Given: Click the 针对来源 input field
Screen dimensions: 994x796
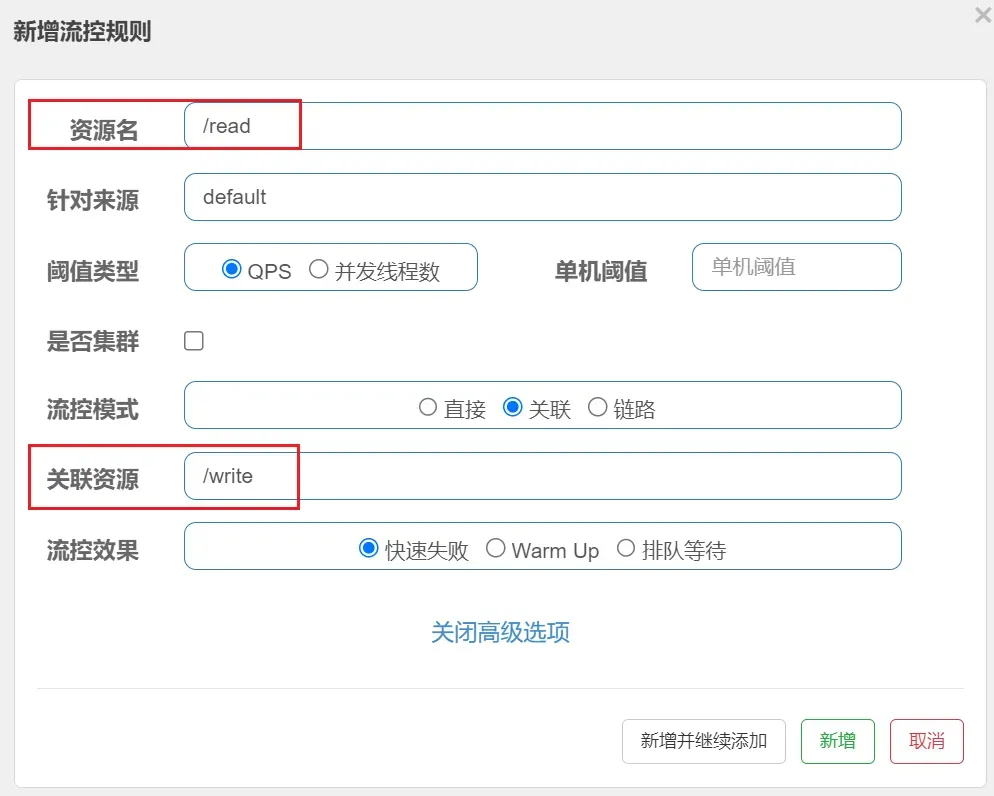Looking at the screenshot, I should (x=542, y=197).
